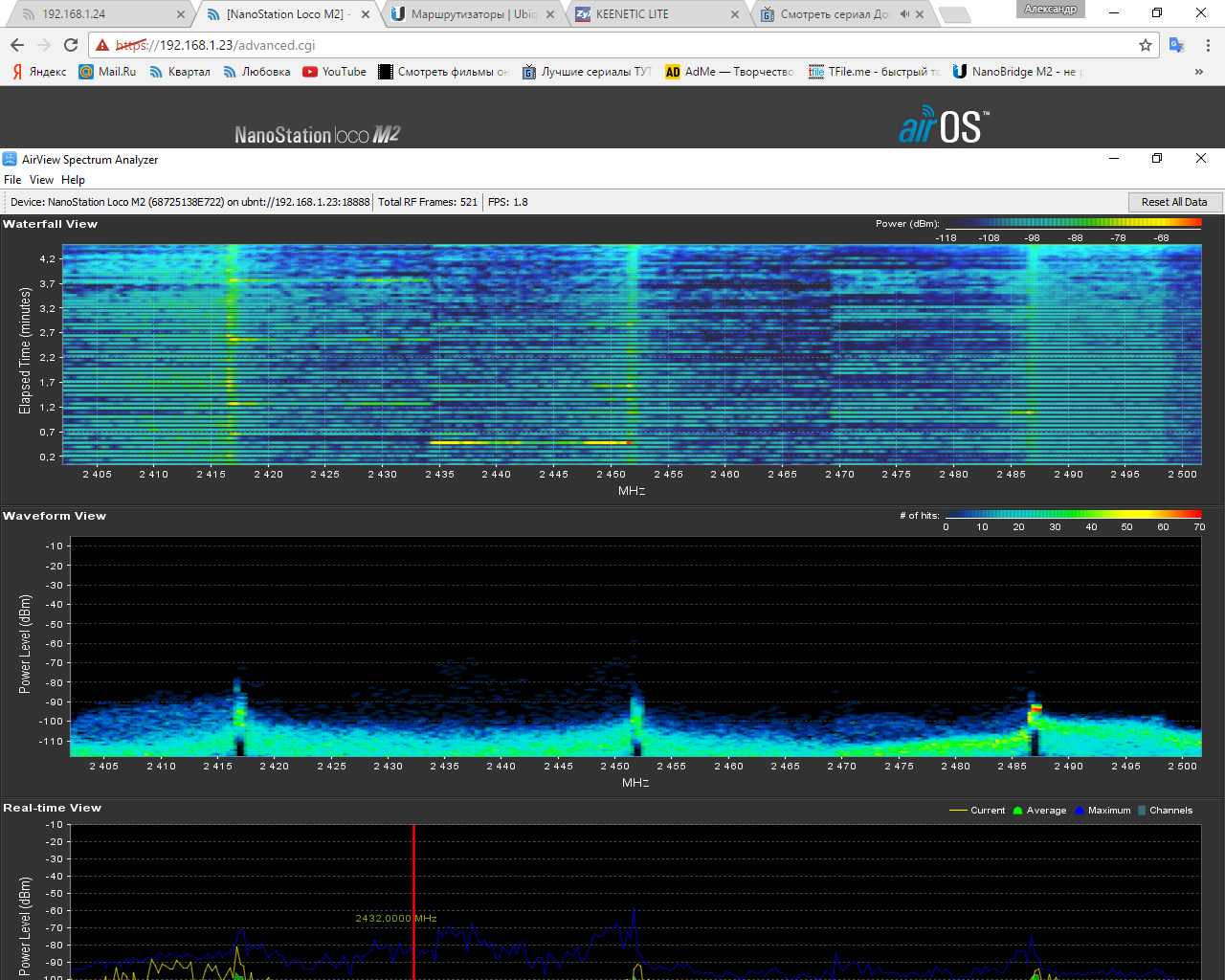Click the red 2432 MHz frequency marker line
Image resolution: width=1225 pixels, height=980 pixels.
pos(413,902)
